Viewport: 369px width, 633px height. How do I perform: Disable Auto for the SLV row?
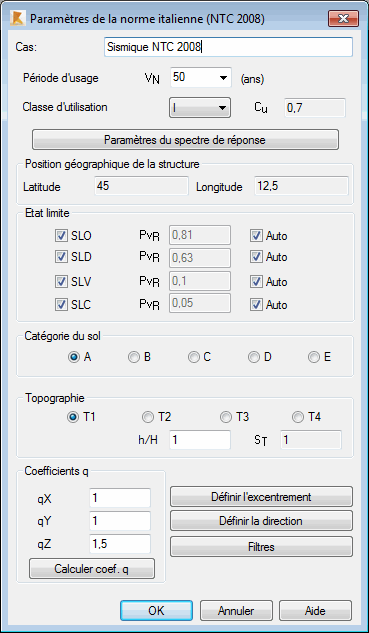point(256,282)
